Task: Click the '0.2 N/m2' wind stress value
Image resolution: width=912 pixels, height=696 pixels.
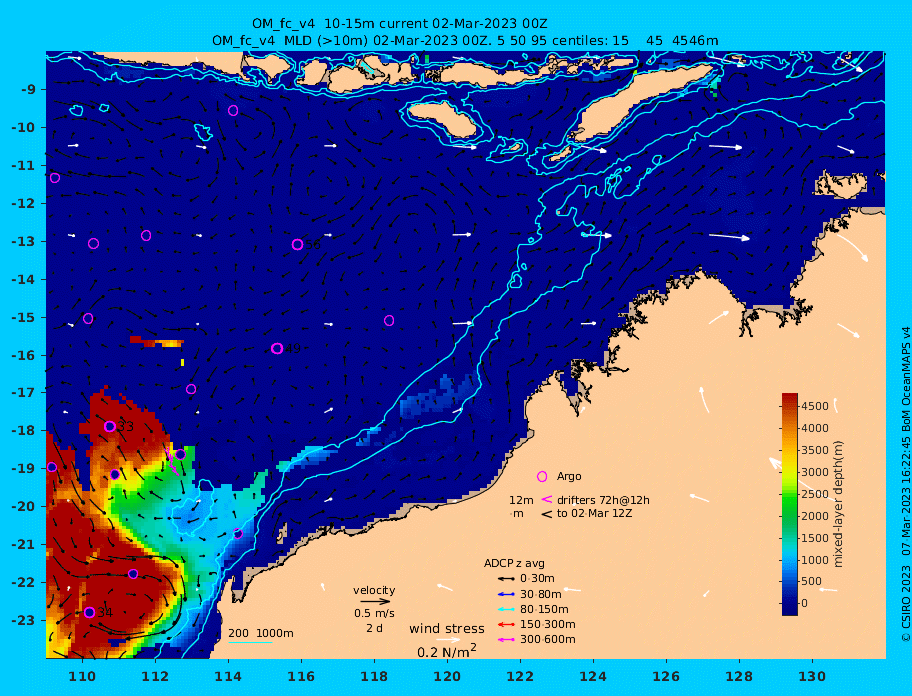Action: click(447, 651)
